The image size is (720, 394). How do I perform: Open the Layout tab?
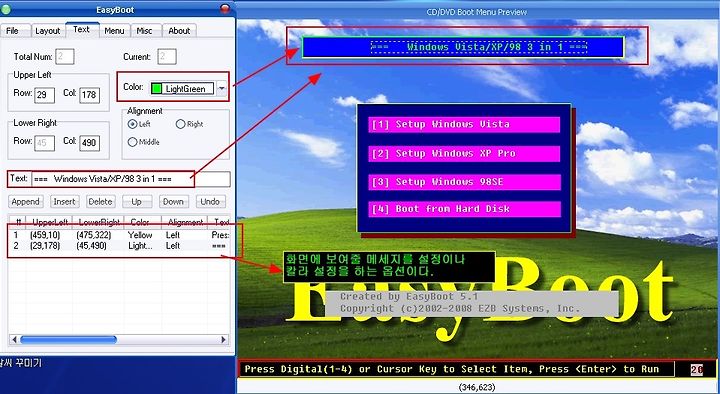pos(48,31)
